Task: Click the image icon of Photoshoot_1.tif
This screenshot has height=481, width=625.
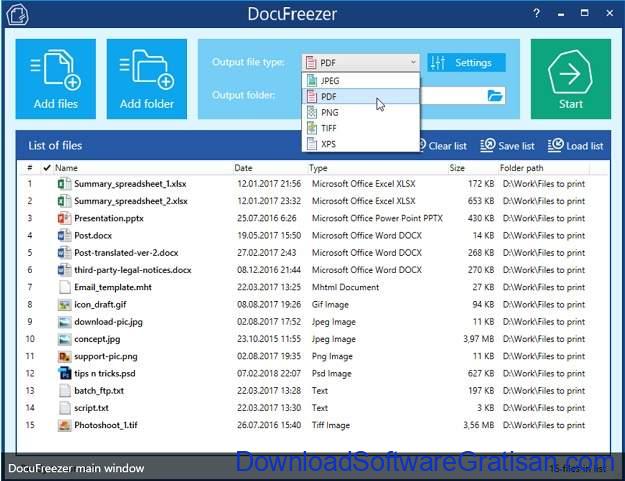Action: pos(64,425)
